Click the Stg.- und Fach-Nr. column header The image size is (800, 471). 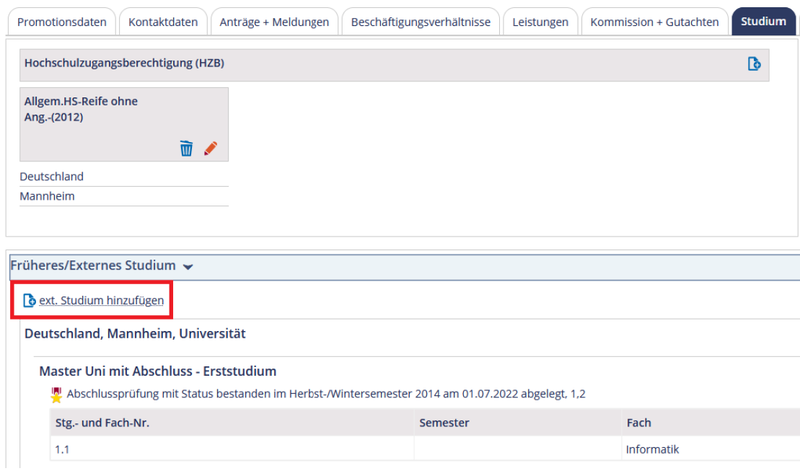[x=102, y=423]
